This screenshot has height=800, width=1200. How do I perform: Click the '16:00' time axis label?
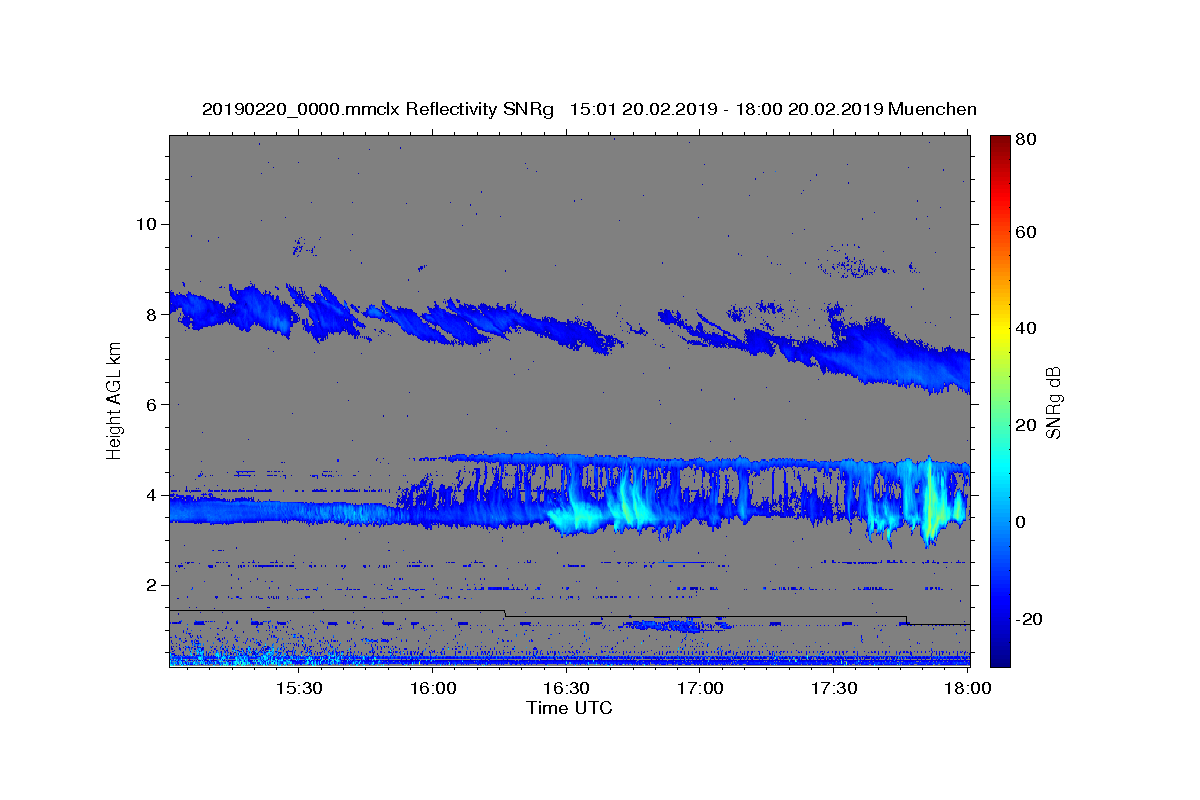[x=432, y=689]
